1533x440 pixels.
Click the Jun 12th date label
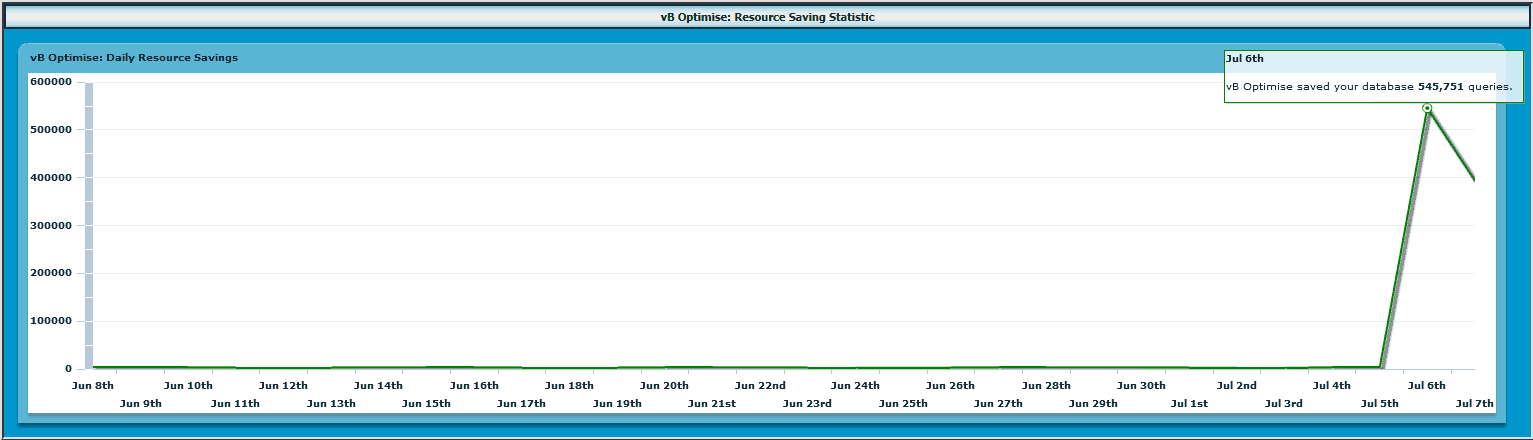tap(283, 385)
